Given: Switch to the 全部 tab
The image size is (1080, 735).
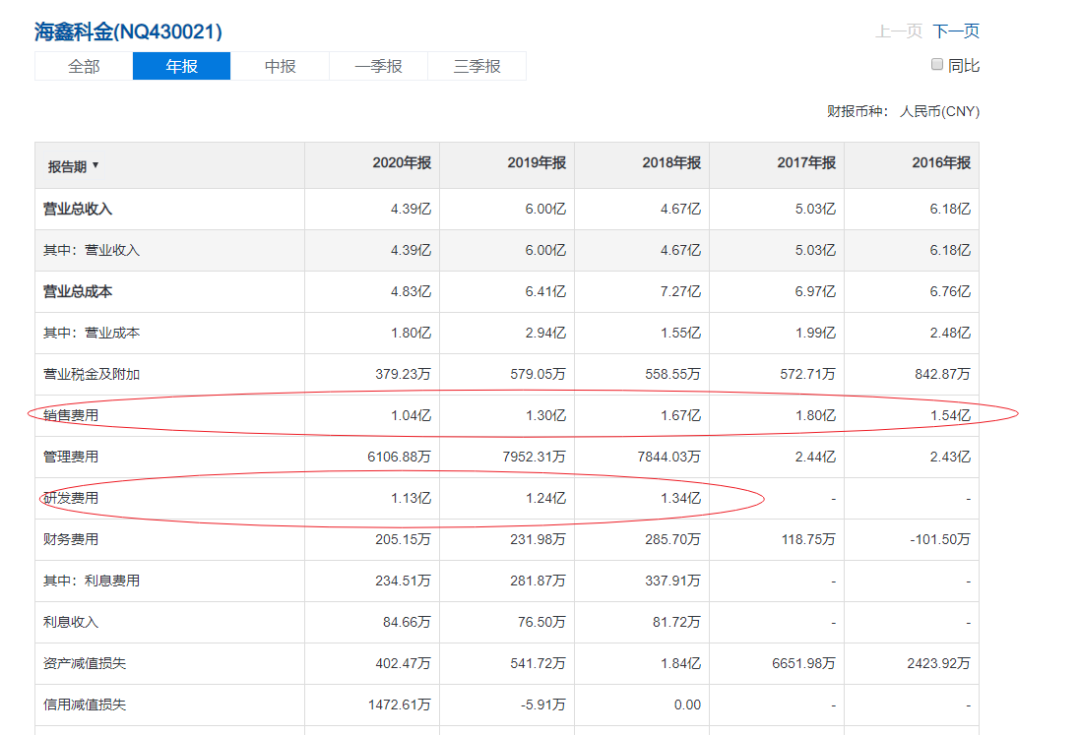Looking at the screenshot, I should (83, 66).
